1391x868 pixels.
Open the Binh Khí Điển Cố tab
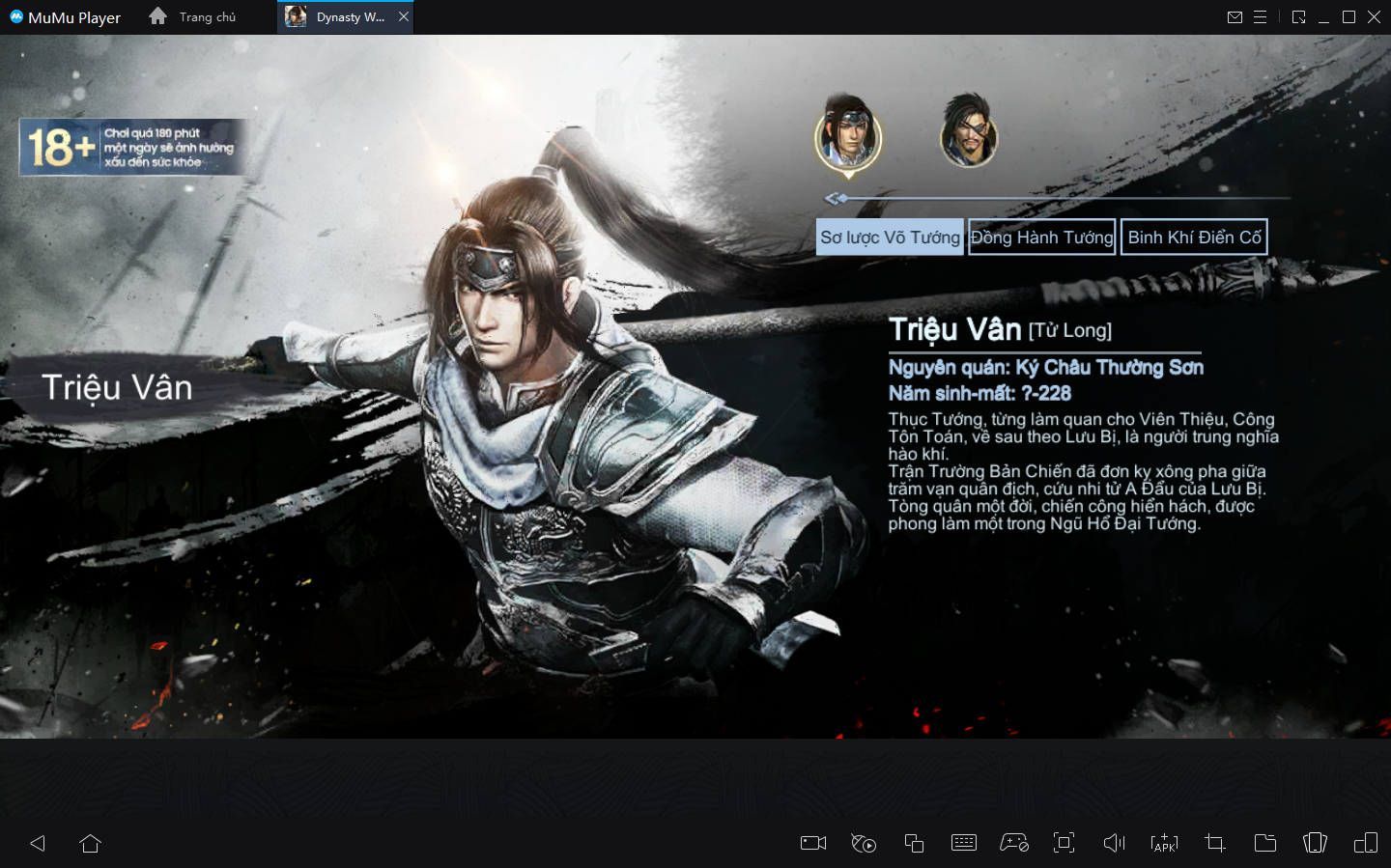coord(1194,238)
